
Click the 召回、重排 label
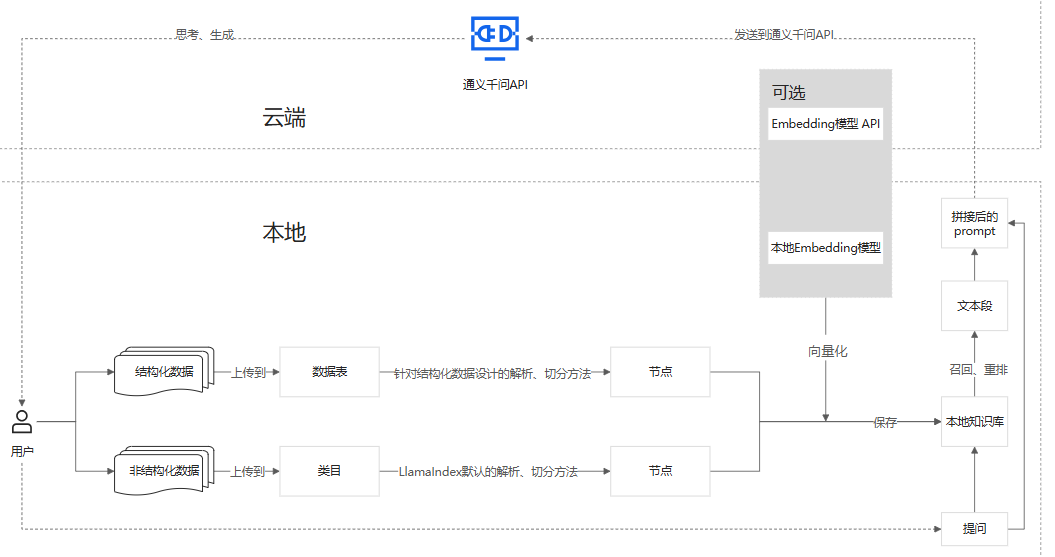click(978, 369)
